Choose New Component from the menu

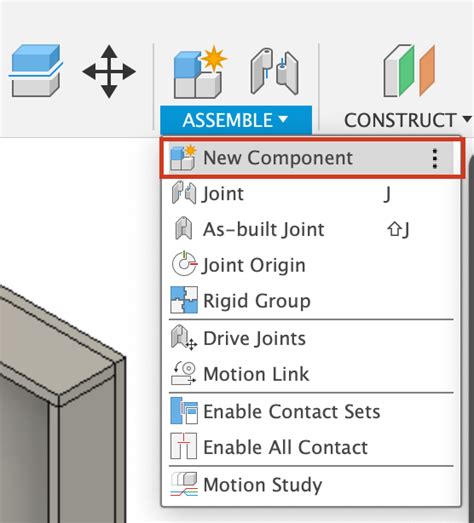312,158
